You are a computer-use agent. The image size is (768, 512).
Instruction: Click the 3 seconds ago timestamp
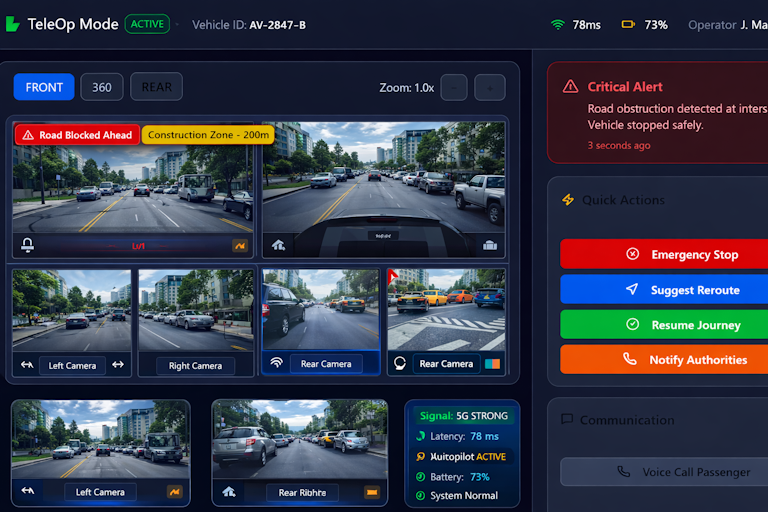click(x=619, y=146)
